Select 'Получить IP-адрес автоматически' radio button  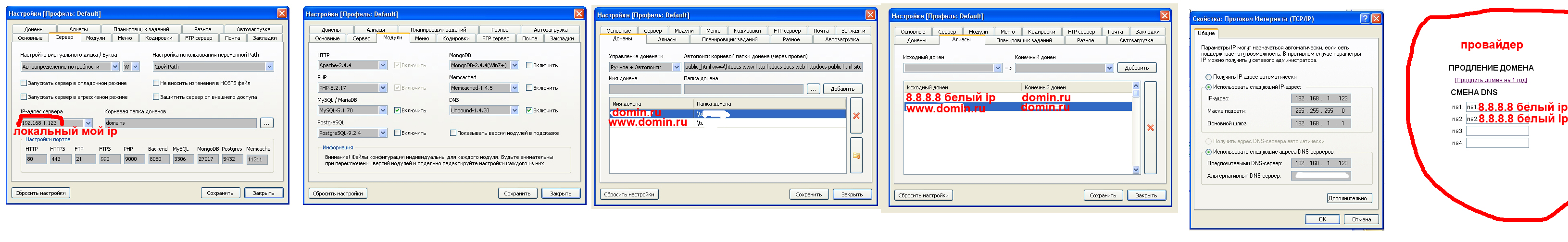[x=1208, y=77]
